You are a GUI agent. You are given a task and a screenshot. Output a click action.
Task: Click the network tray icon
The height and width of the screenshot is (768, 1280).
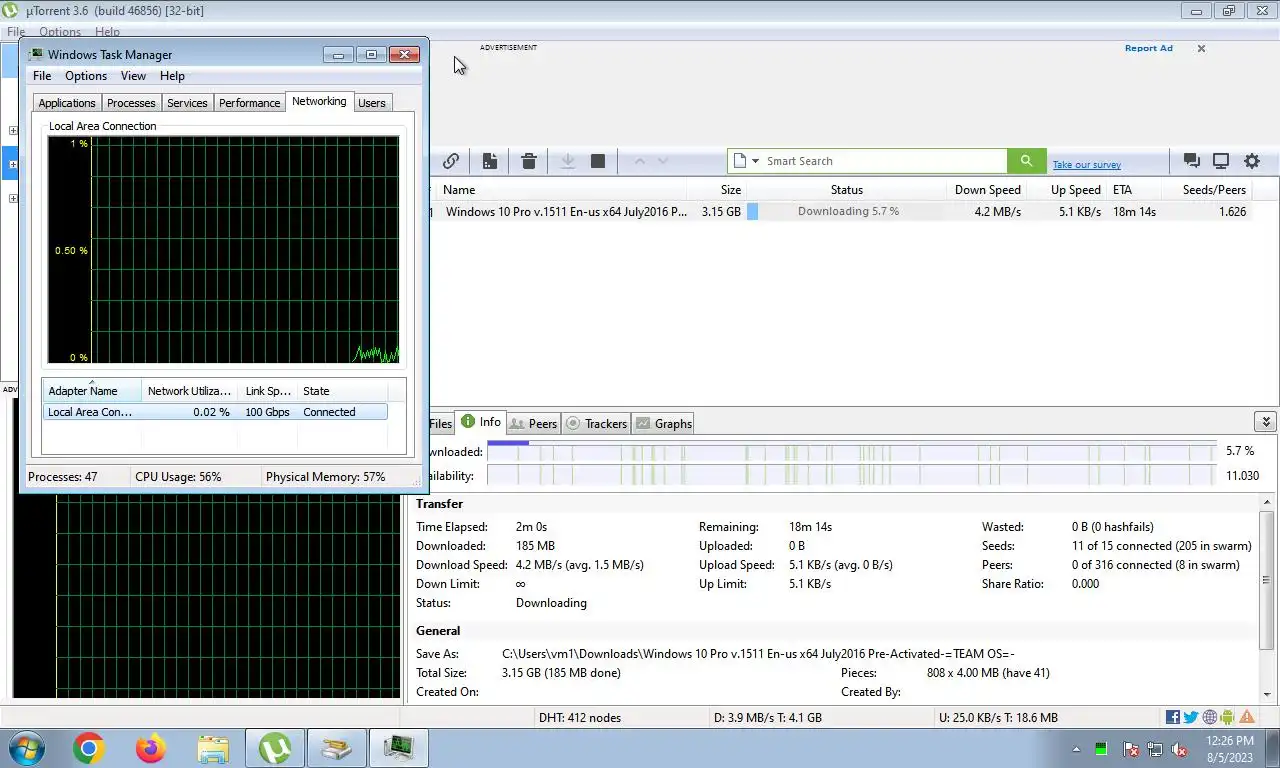coord(1155,749)
